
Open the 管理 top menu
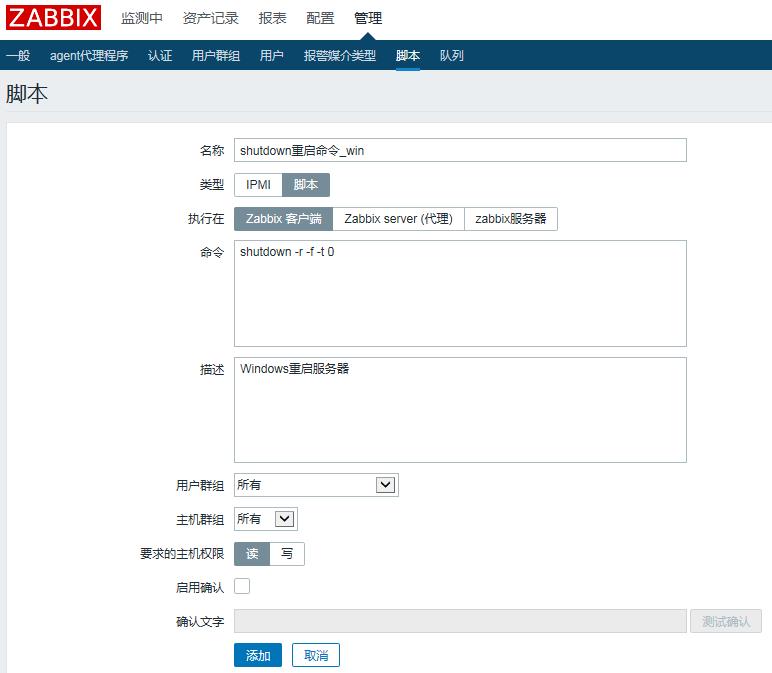368,18
